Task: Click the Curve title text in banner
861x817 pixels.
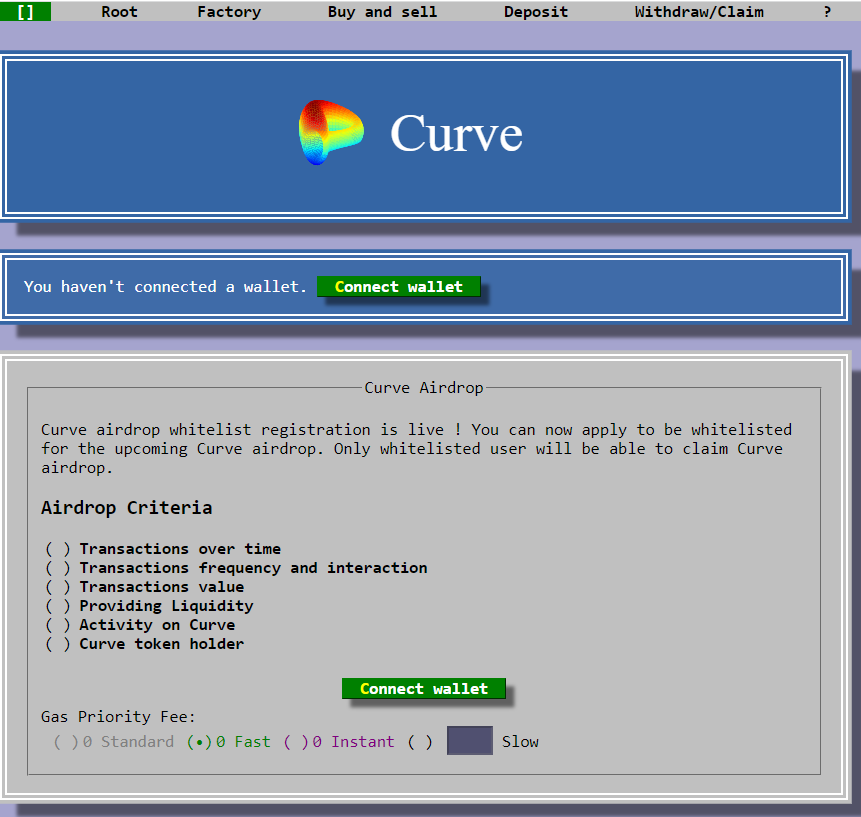Action: tap(456, 133)
